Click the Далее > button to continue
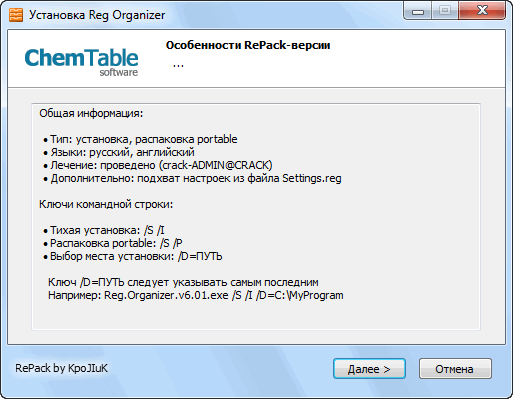 click(369, 369)
